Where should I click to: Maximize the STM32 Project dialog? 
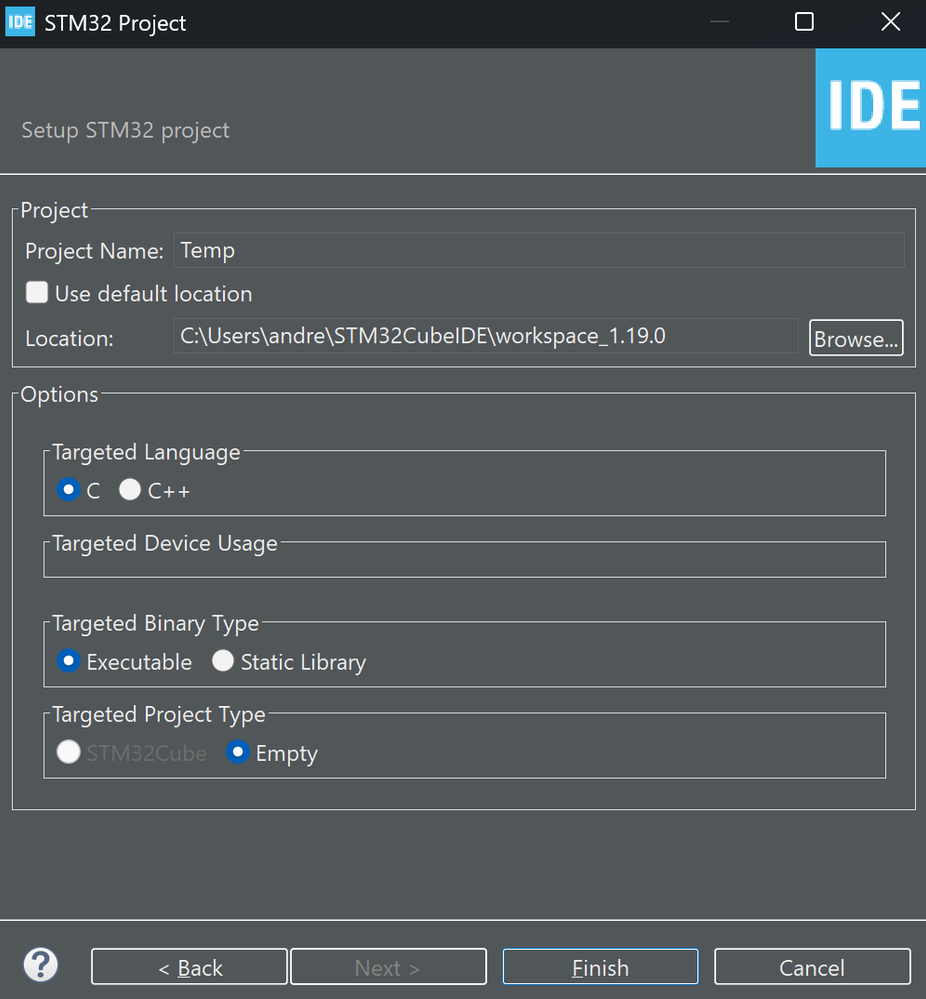pyautogui.click(x=804, y=22)
